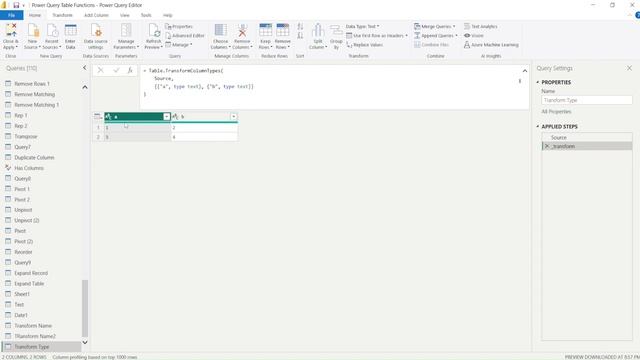Click table menu icon at grid corner
The width and height of the screenshot is (640, 360).
[x=98, y=117]
